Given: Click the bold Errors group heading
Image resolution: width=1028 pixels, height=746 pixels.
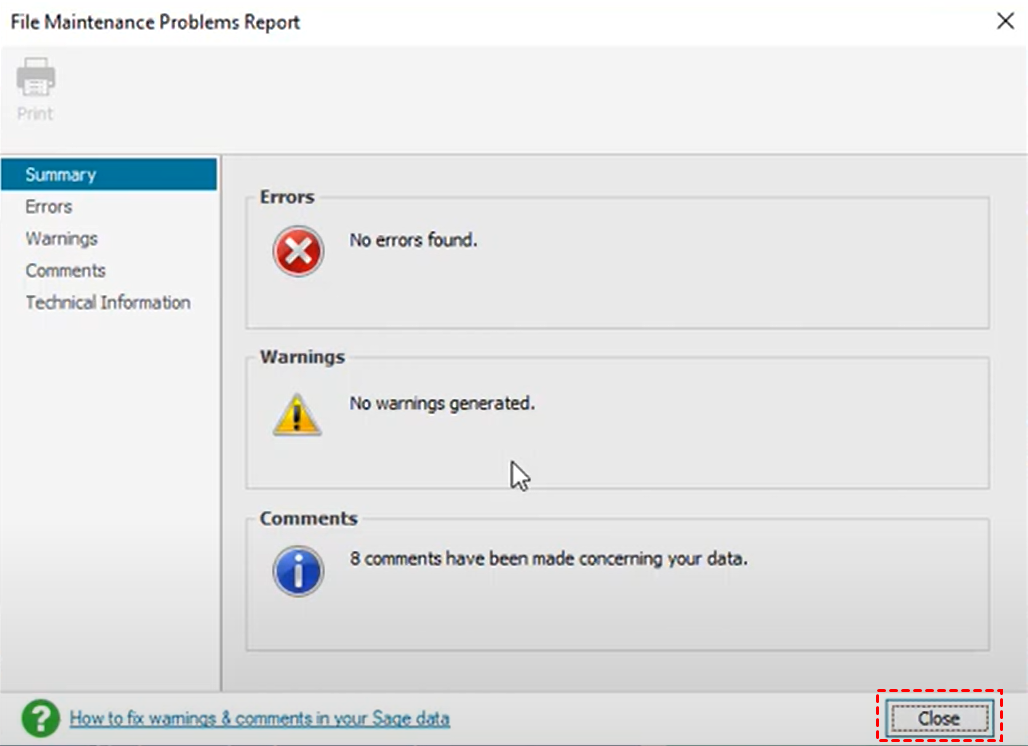Looking at the screenshot, I should tap(287, 197).
